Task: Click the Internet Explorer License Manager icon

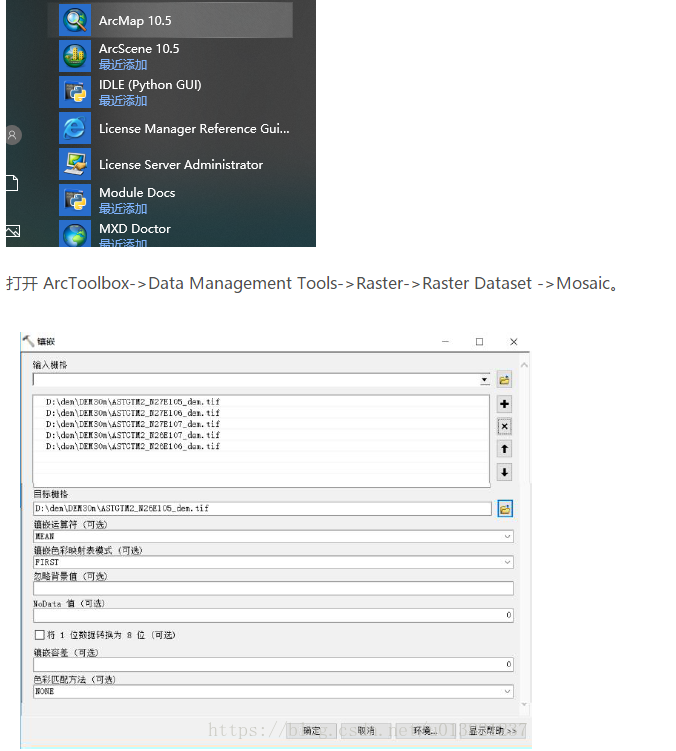Action: coord(75,128)
